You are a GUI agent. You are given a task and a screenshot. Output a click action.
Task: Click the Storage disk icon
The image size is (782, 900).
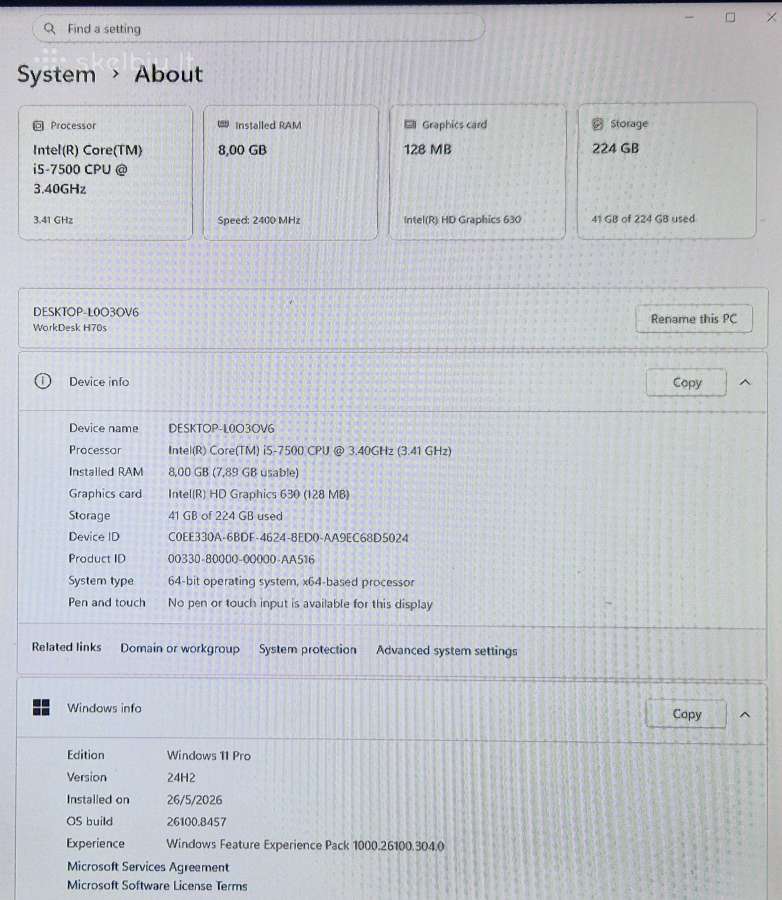598,123
